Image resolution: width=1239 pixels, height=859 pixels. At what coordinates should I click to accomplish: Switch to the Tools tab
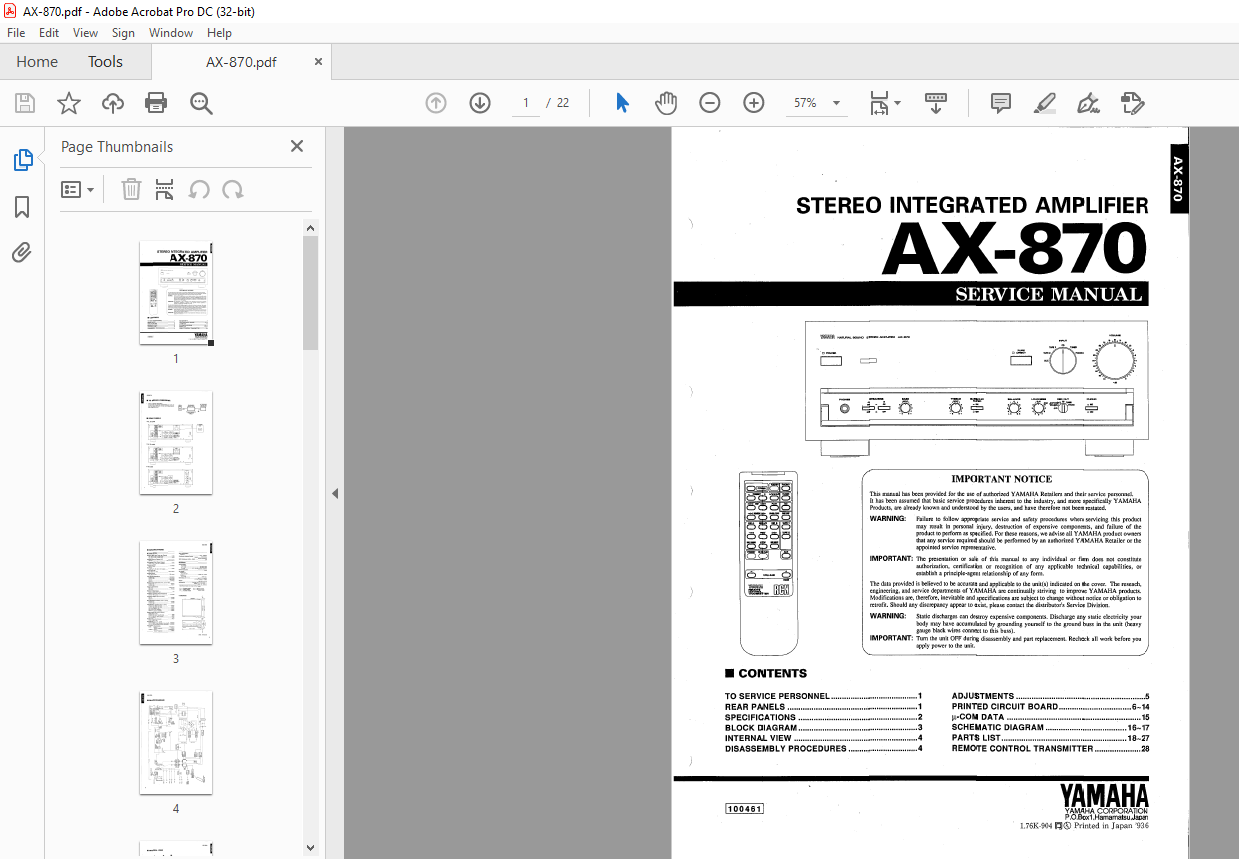tap(105, 62)
